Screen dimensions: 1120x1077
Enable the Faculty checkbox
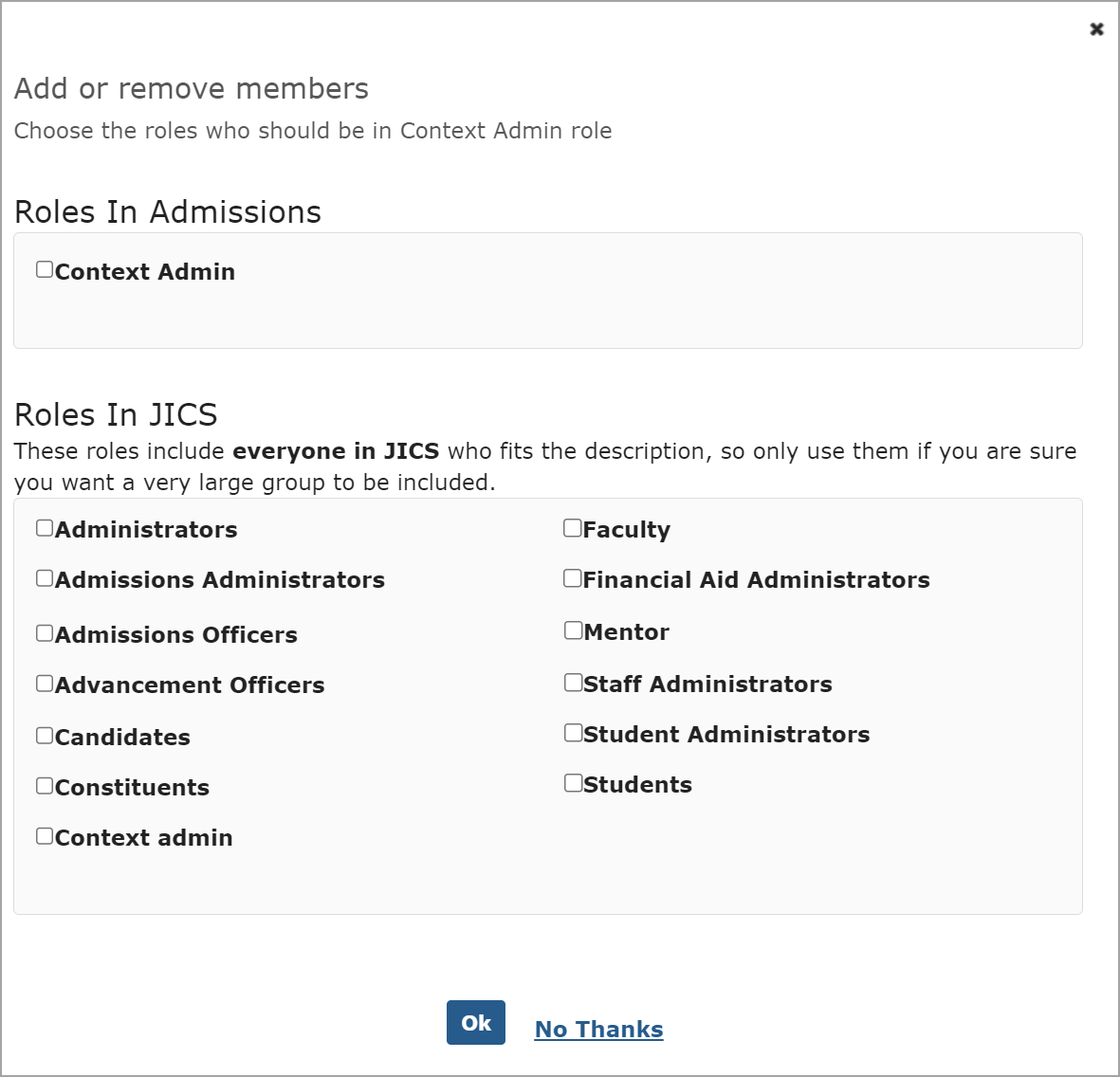coord(572,526)
